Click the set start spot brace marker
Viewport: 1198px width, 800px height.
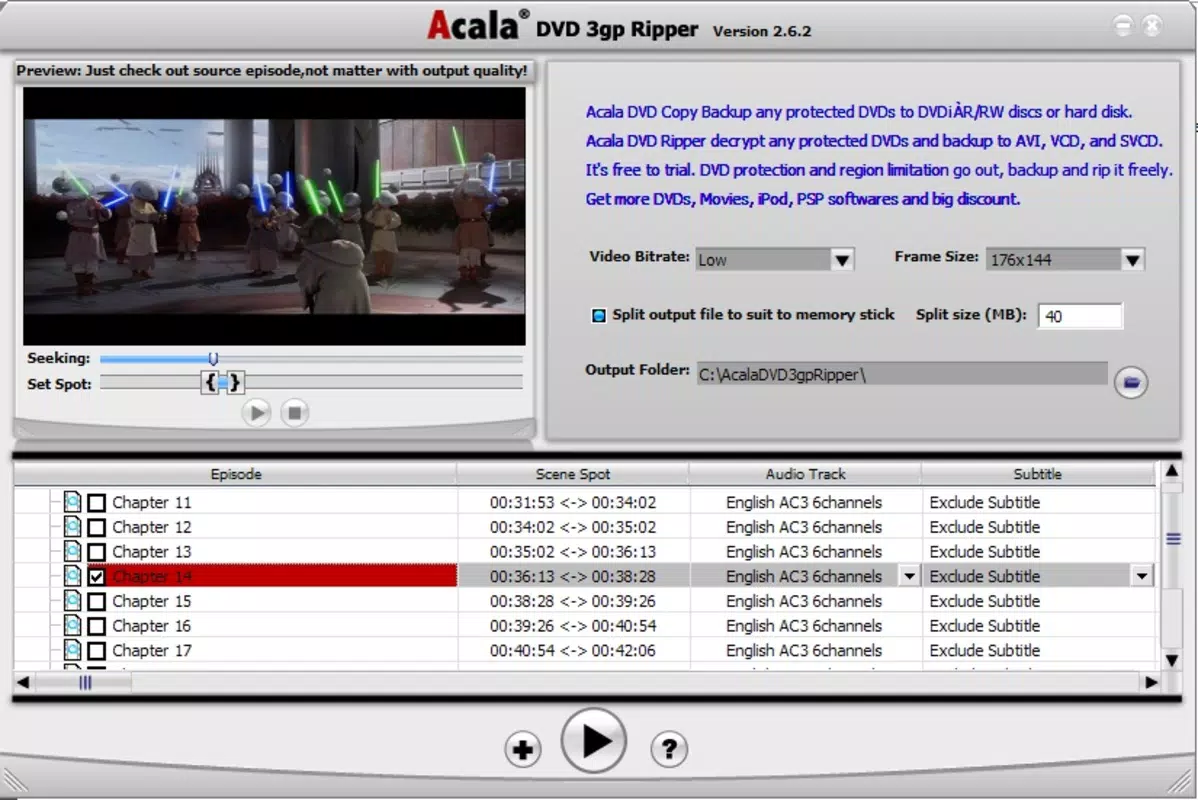(210, 382)
